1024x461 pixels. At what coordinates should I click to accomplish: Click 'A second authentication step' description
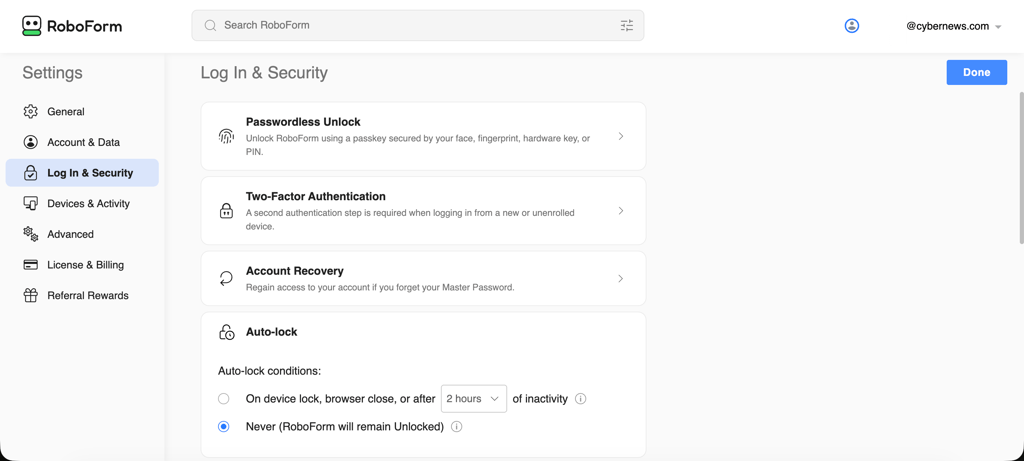click(410, 220)
